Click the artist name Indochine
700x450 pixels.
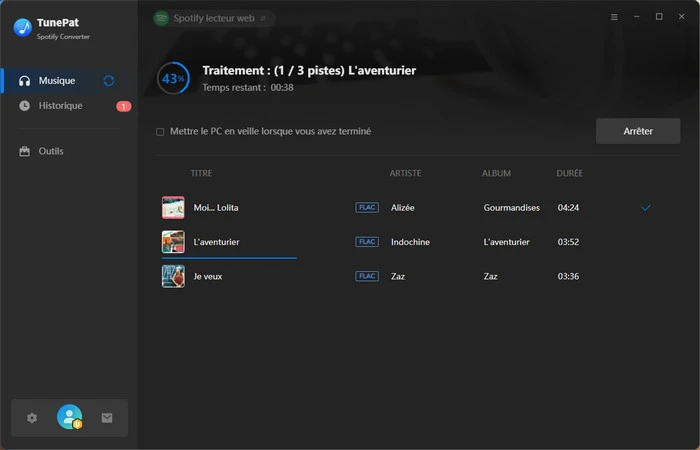pos(410,242)
